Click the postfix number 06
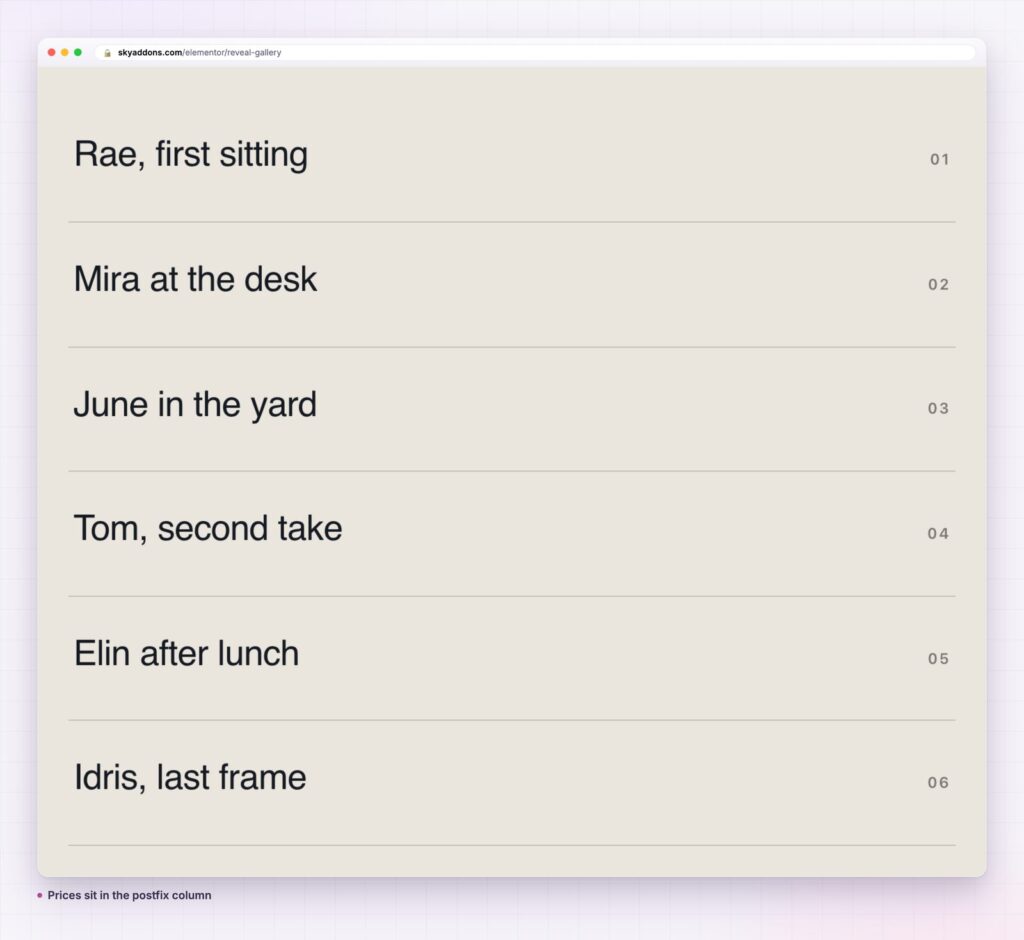1024x940 pixels. (x=938, y=783)
